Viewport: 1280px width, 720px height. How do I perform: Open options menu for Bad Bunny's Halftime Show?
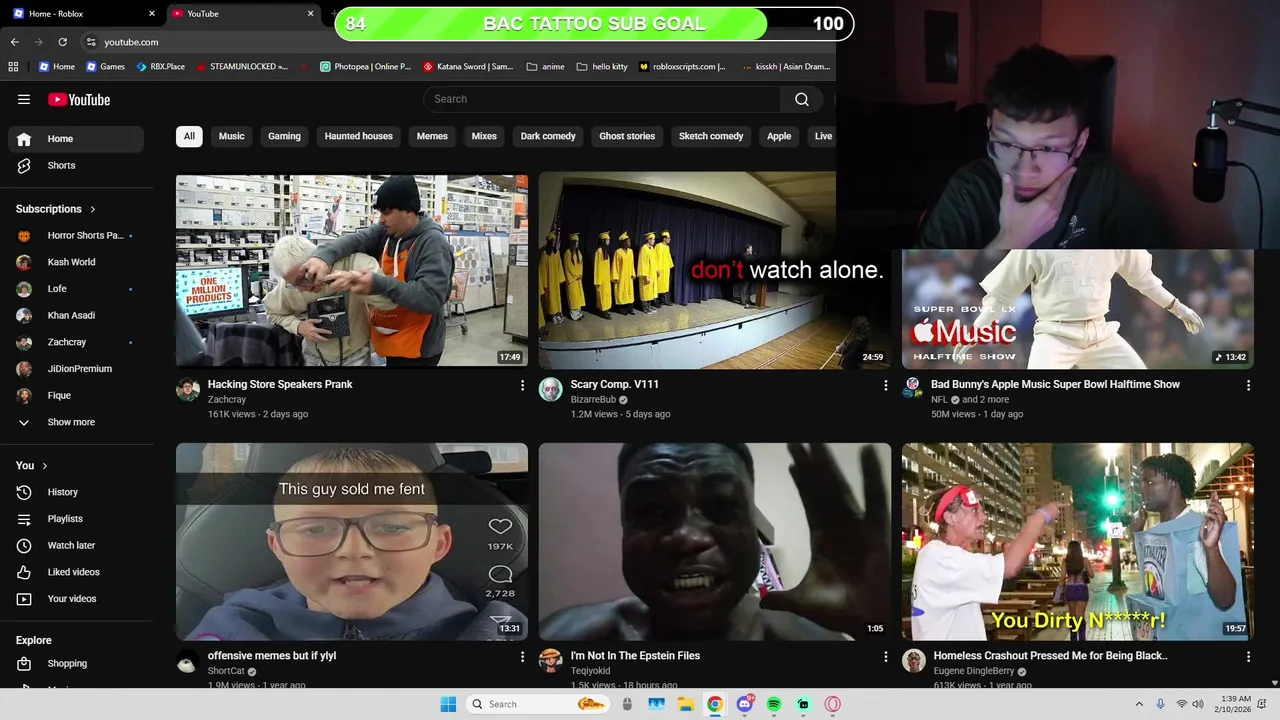coord(1248,385)
